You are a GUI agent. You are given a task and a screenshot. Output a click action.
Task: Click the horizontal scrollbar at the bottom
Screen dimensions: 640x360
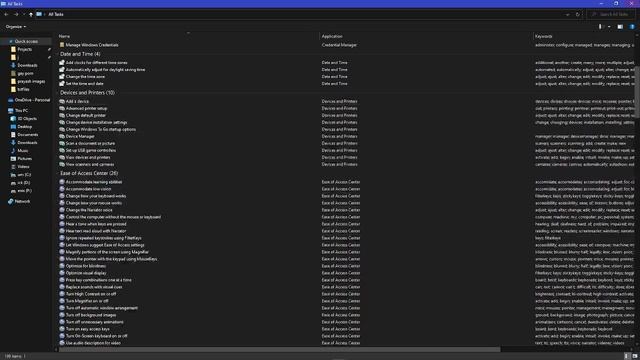tap(280, 350)
